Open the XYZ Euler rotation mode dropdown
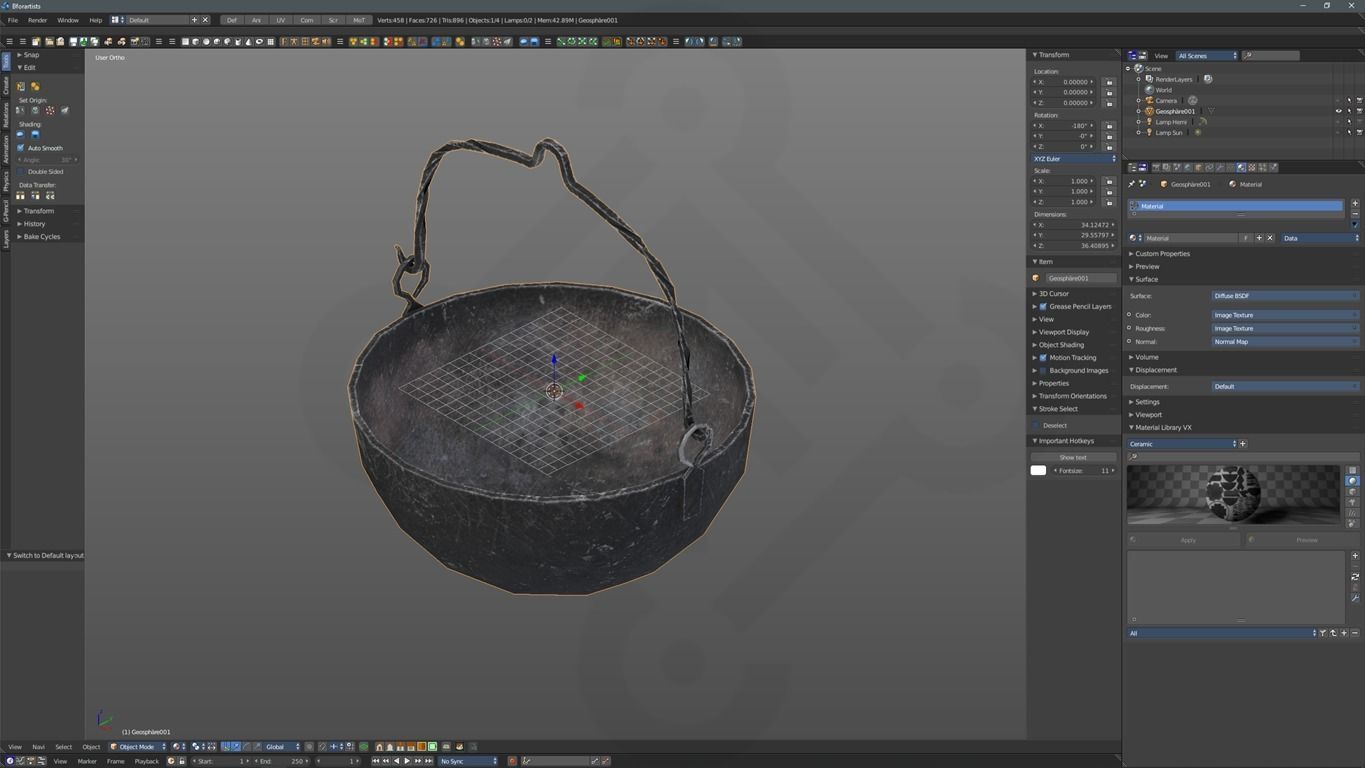The image size is (1365, 768). (1074, 159)
